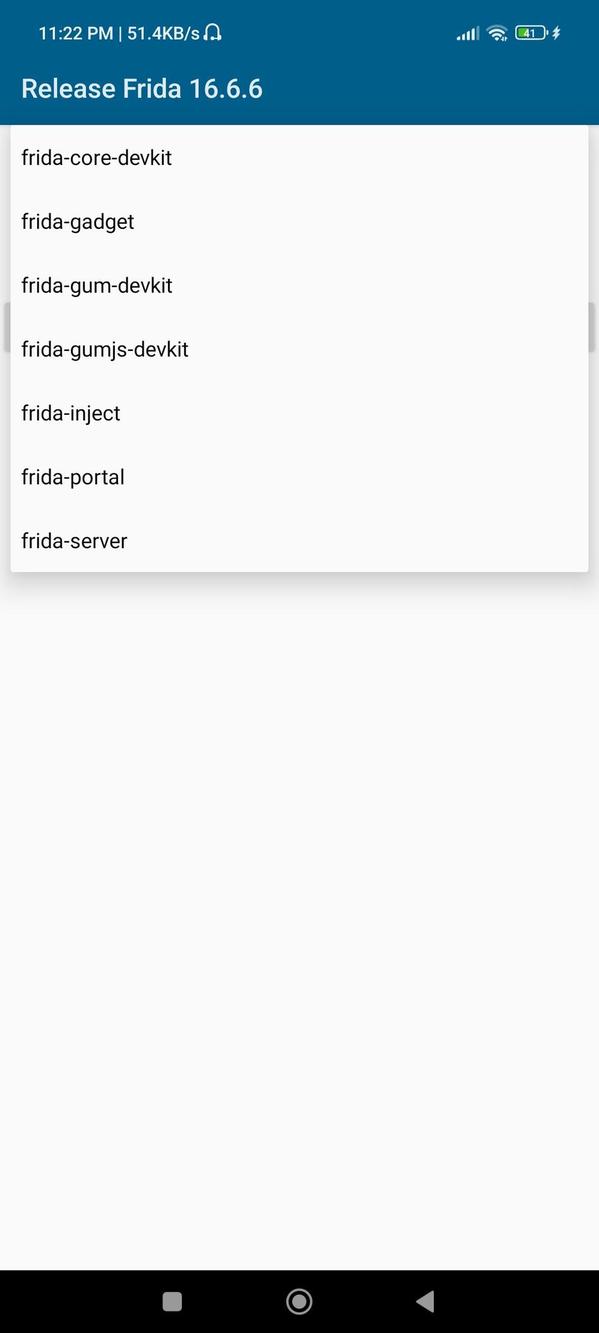Image resolution: width=599 pixels, height=1333 pixels.
Task: Download frida-server component
Action: [x=74, y=541]
